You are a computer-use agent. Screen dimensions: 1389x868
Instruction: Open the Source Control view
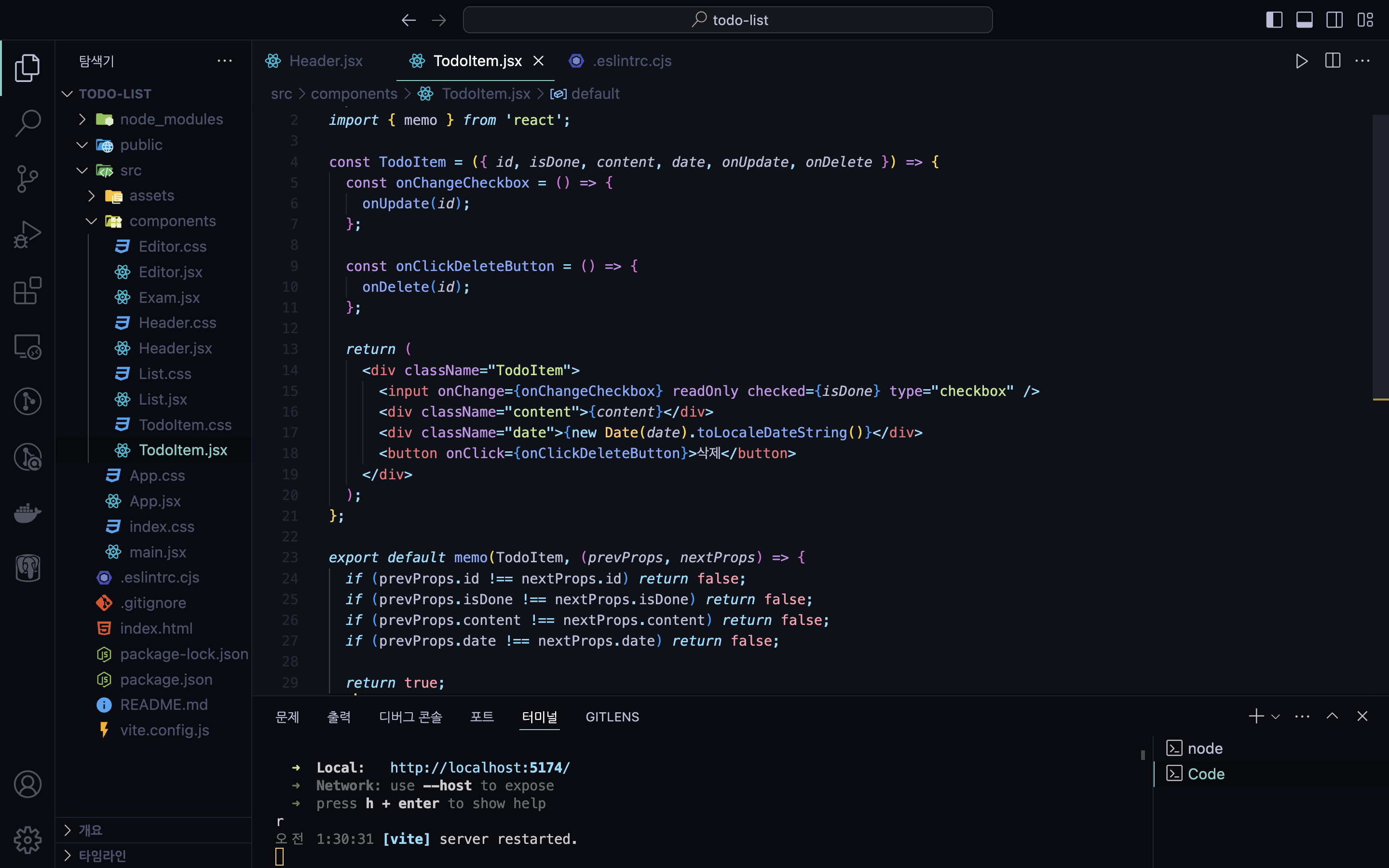tap(27, 178)
